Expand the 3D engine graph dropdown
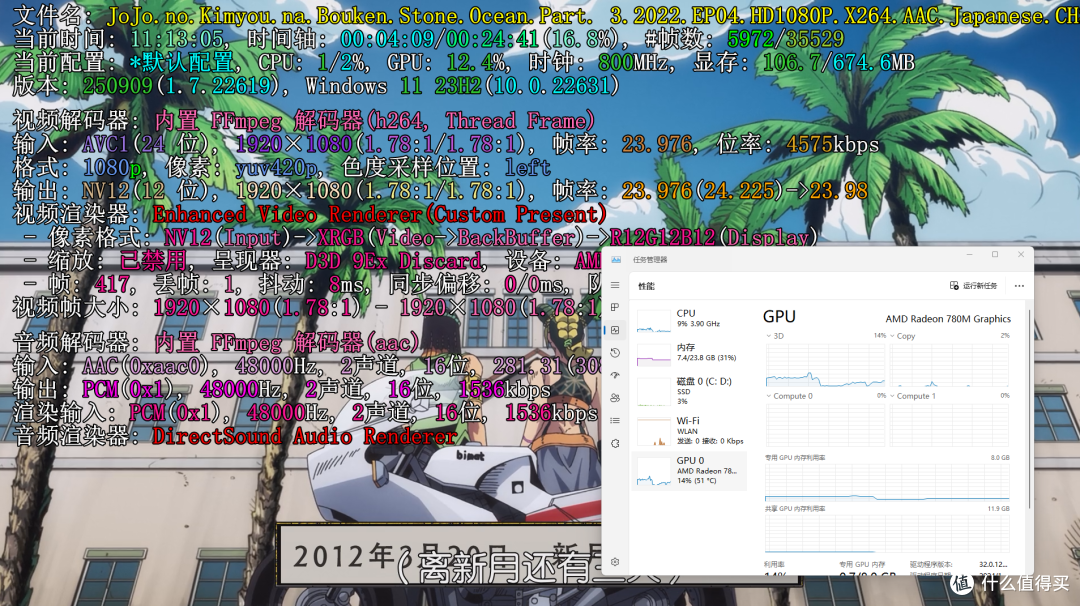This screenshot has height=606, width=1080. click(769, 336)
